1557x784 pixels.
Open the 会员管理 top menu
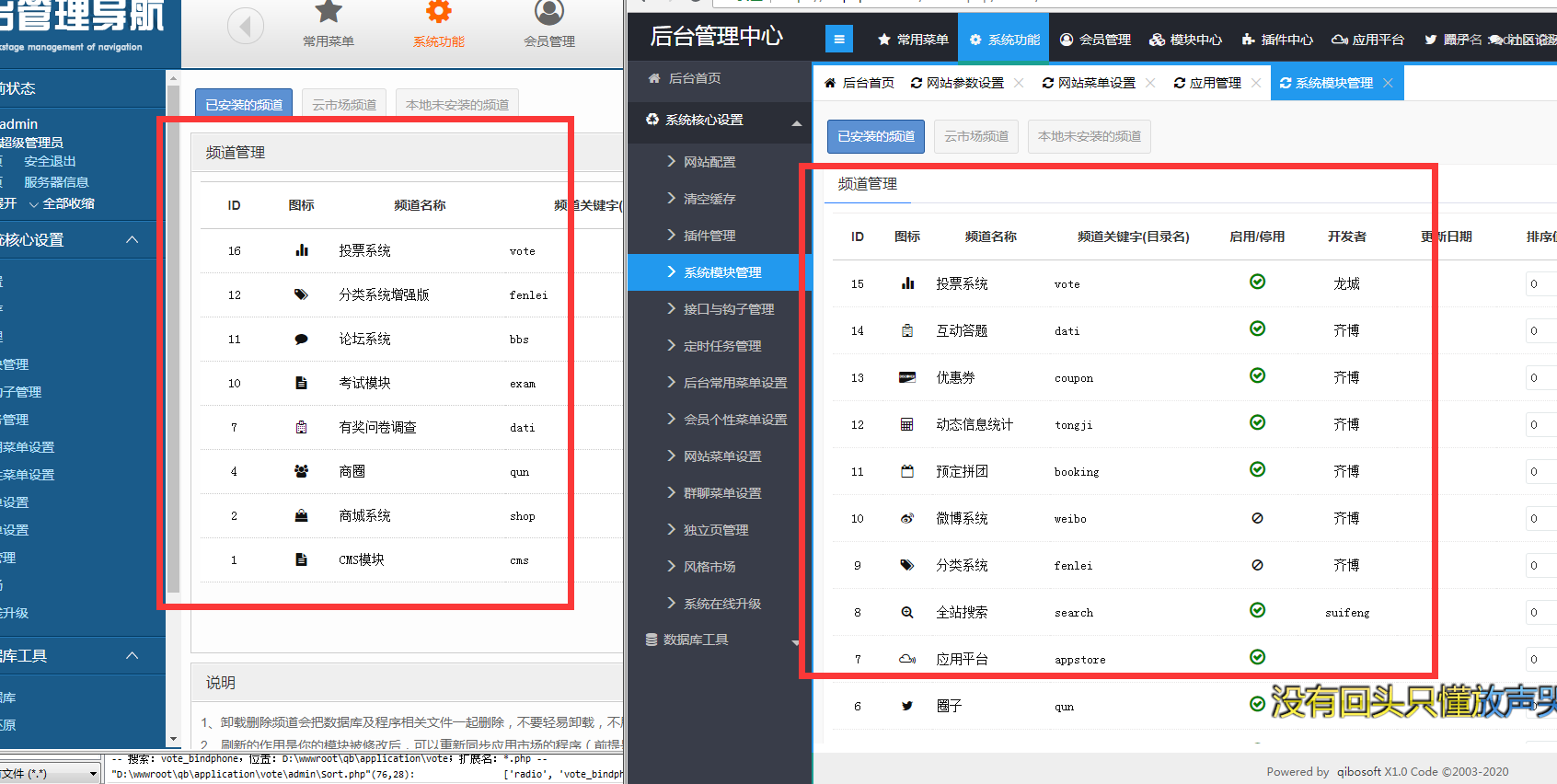tap(1095, 40)
